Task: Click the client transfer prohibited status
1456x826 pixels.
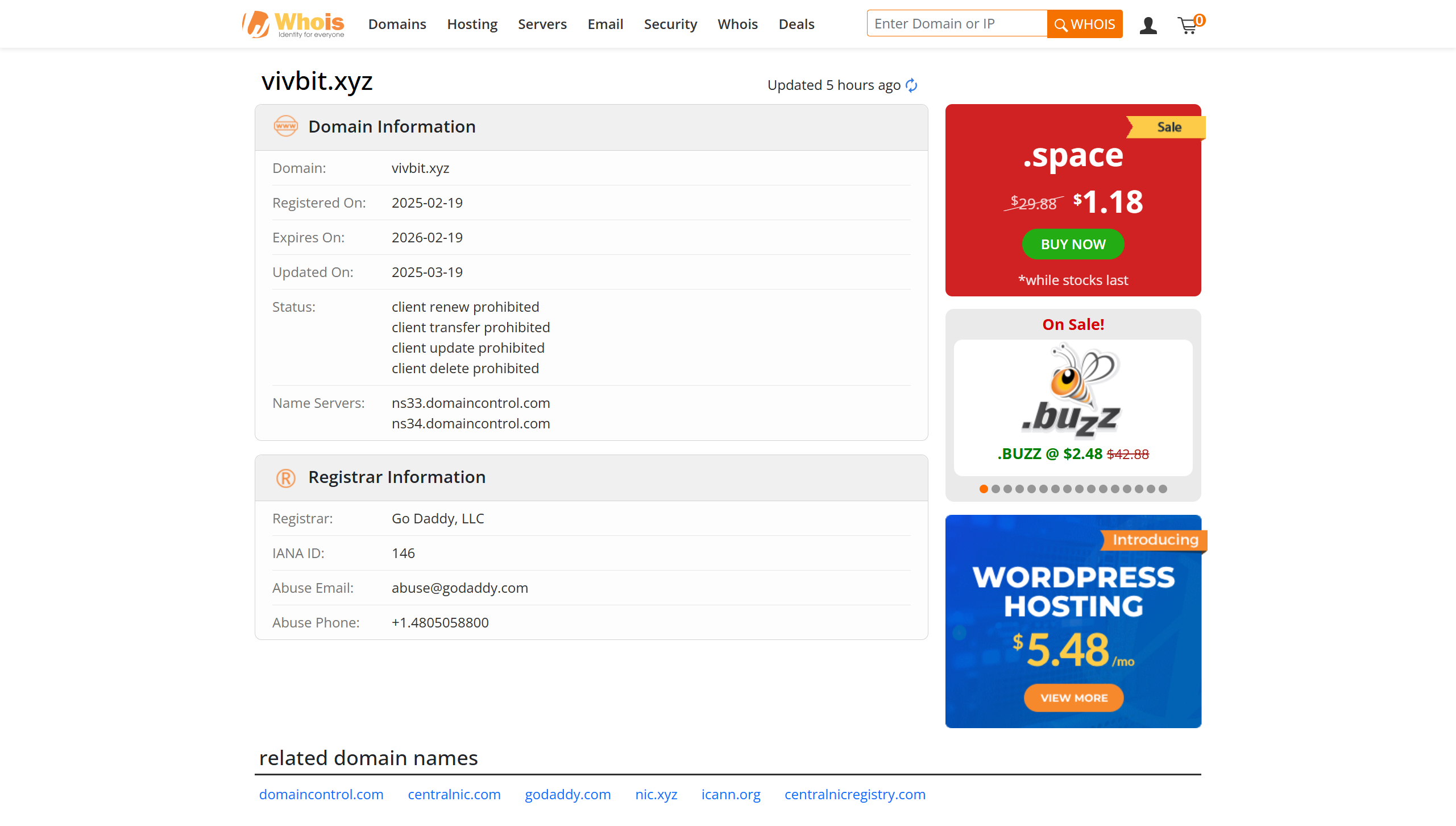Action: tap(471, 327)
